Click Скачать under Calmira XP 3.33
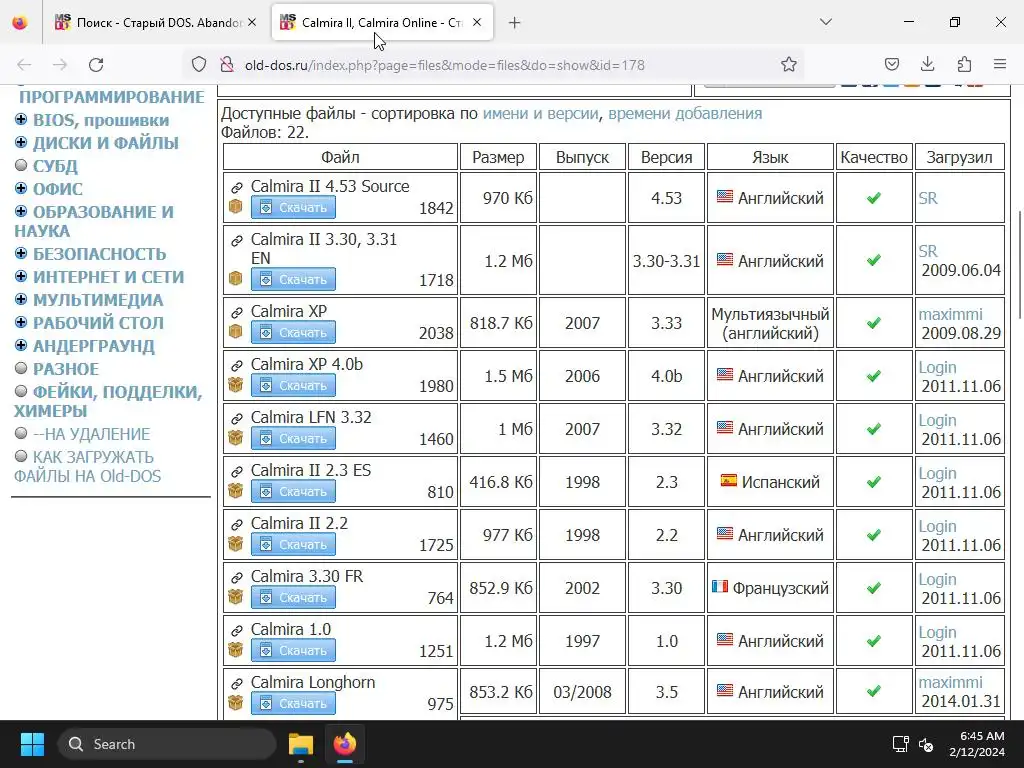The height and width of the screenshot is (768, 1024). [293, 332]
